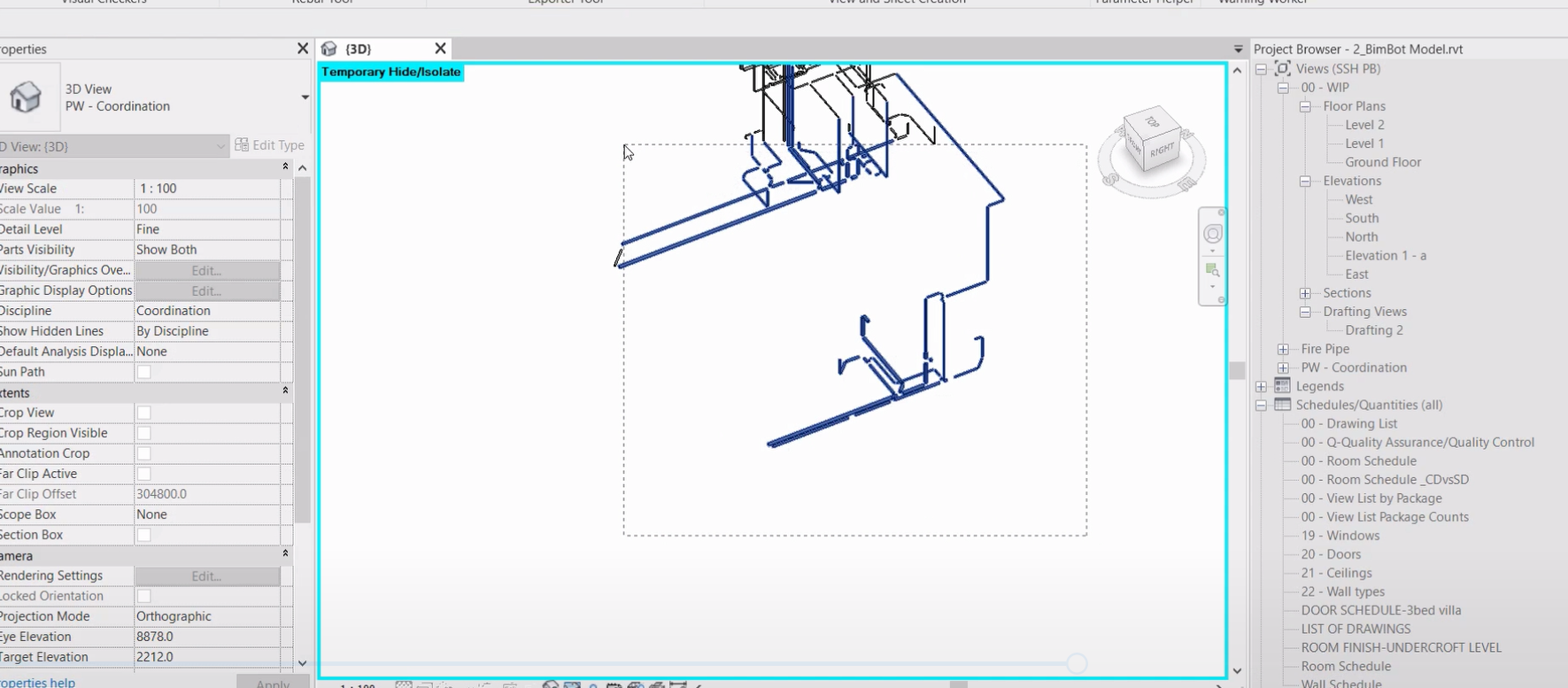Open Zoom Region dropdown arrow

pos(1212,287)
